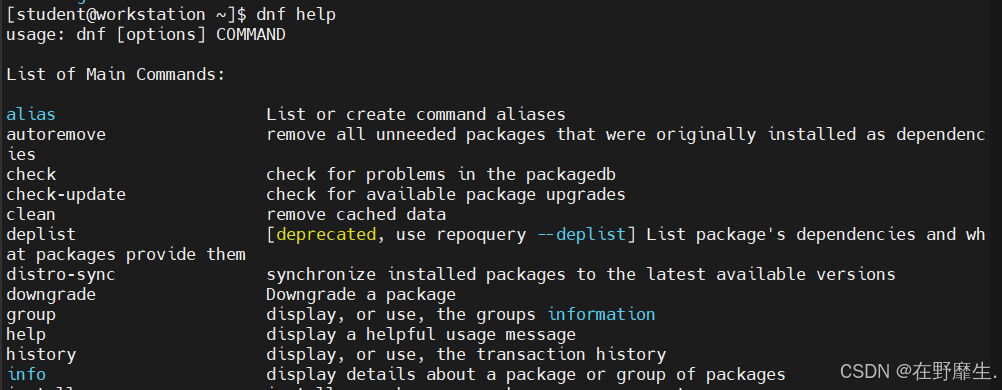Click the 'check' command name
Image resolution: width=1002 pixels, height=390 pixels.
click(x=31, y=174)
